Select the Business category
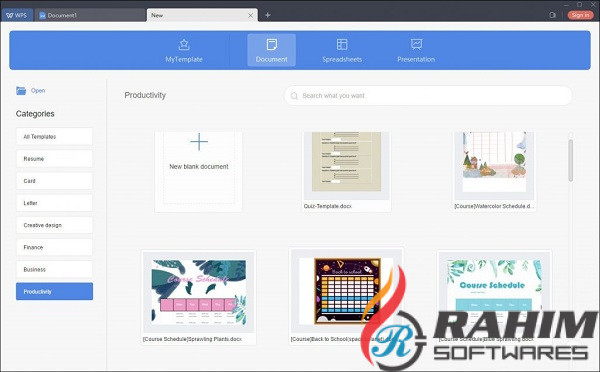Viewport: 600px width, 372px height. (x=54, y=269)
